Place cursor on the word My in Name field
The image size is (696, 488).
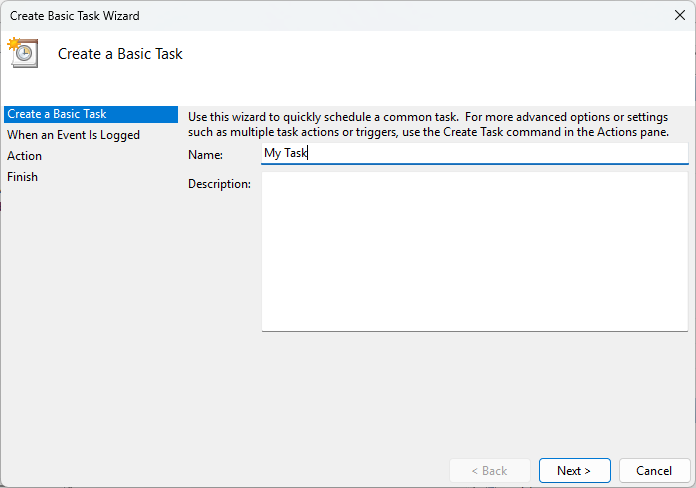tap(273, 153)
